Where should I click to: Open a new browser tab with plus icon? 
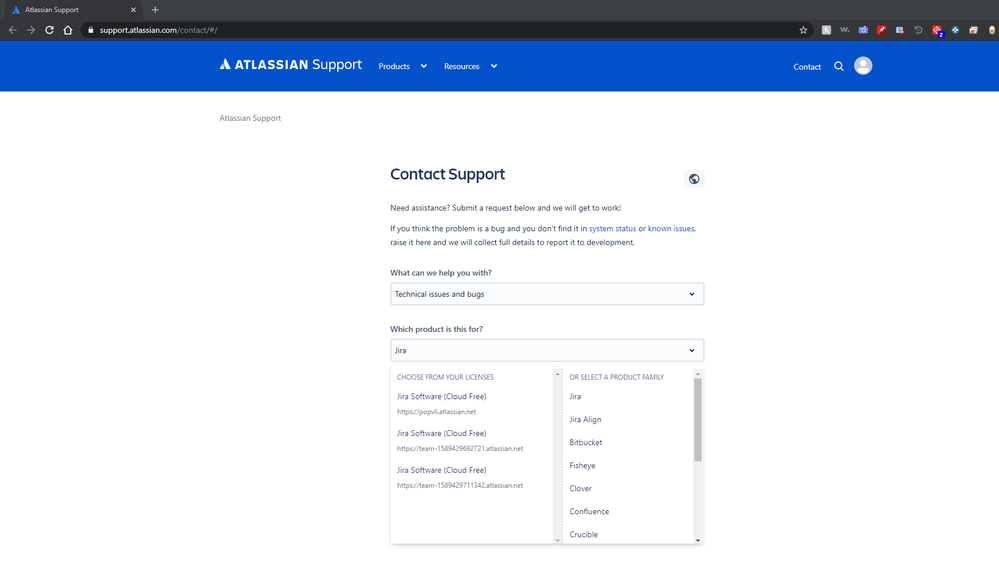coord(155,10)
